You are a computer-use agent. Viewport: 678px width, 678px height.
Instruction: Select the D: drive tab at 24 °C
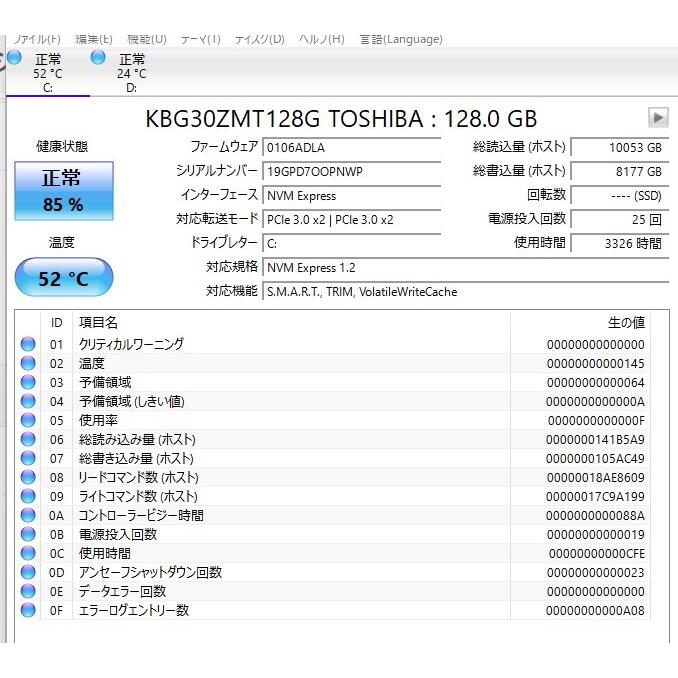131,72
